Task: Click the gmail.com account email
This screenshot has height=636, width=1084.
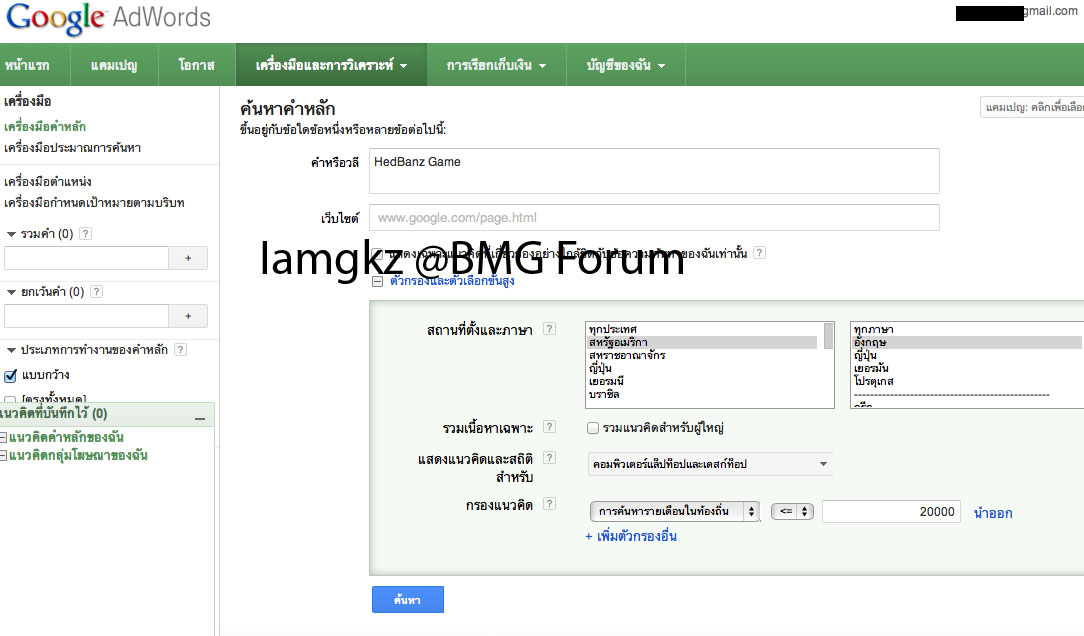Action: (1017, 12)
